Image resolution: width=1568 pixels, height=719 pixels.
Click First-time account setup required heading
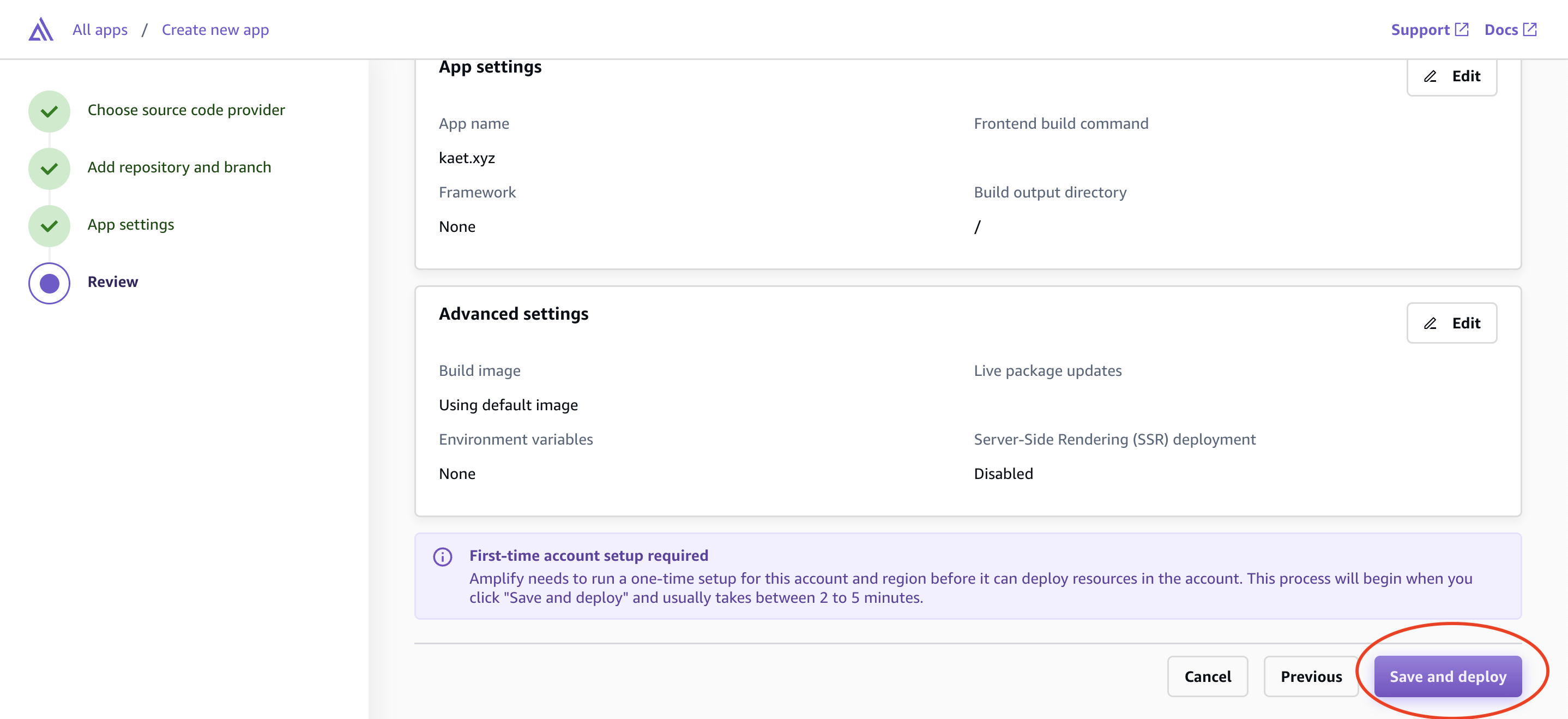(589, 556)
